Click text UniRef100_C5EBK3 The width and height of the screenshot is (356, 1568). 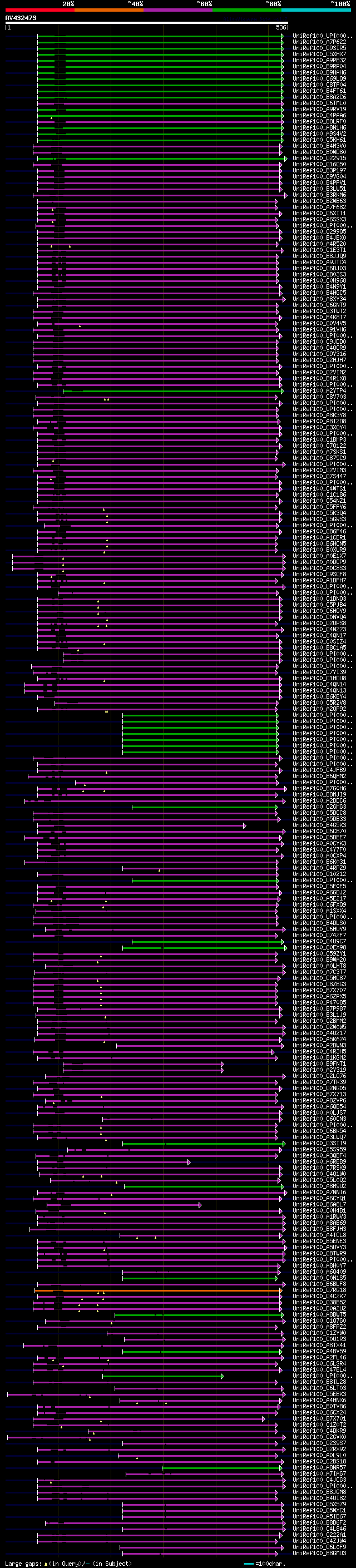[319, 1394]
